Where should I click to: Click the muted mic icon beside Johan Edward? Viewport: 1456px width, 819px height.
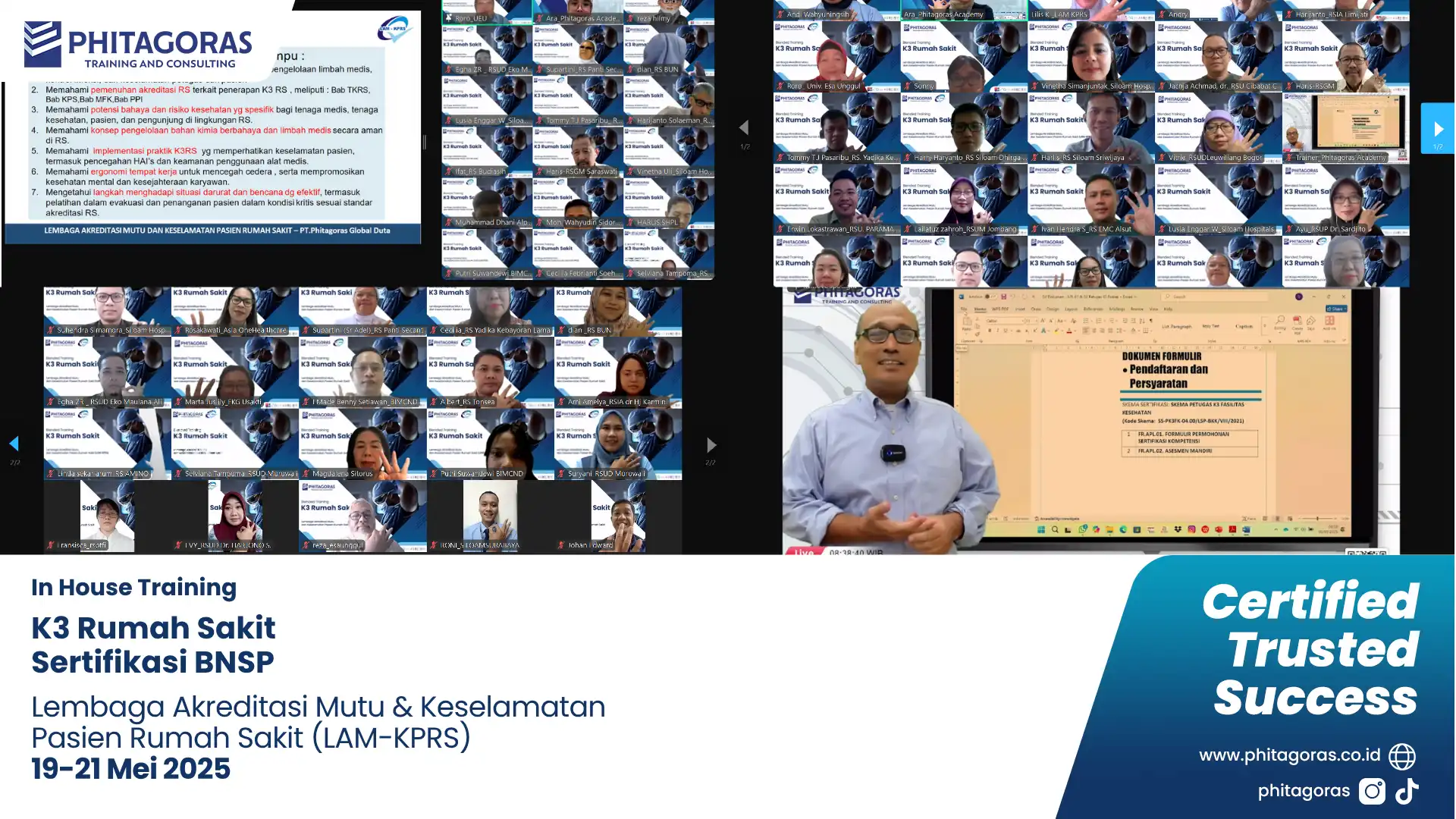point(562,545)
